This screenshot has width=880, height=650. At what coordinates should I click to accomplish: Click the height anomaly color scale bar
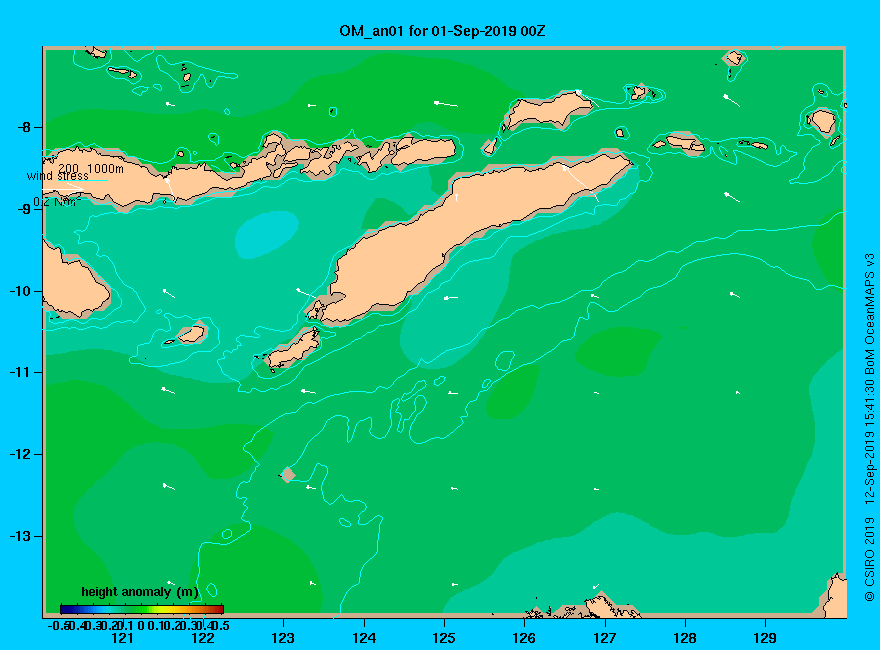pos(142,609)
